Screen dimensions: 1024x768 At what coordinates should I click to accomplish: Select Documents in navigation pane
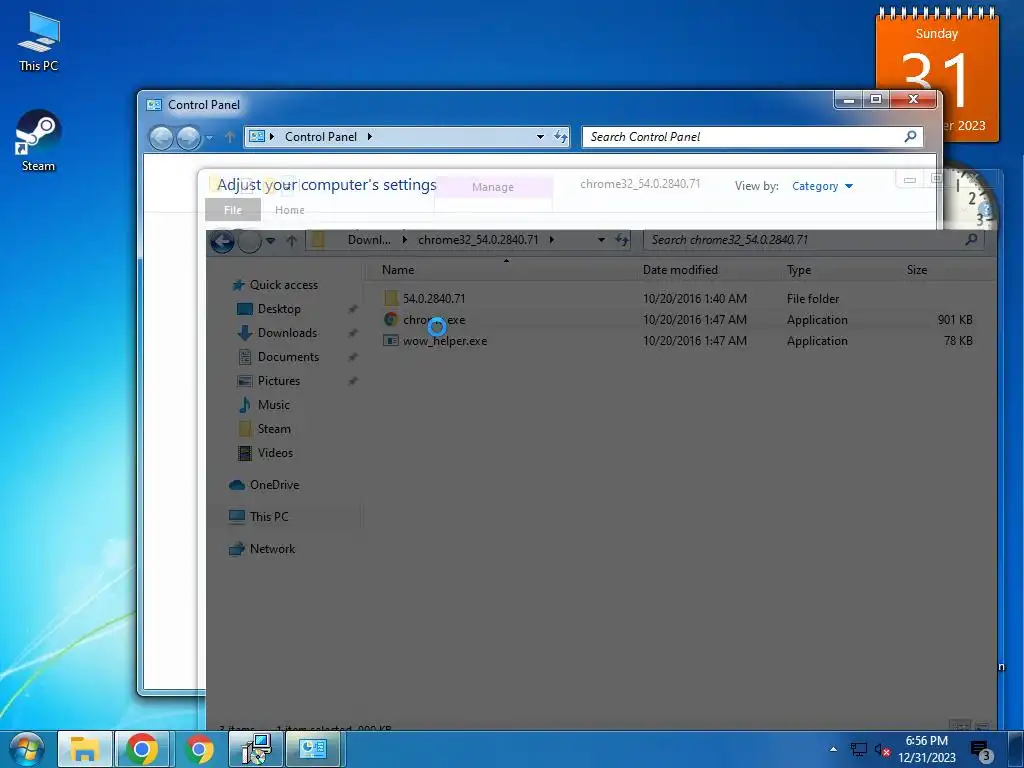288,357
